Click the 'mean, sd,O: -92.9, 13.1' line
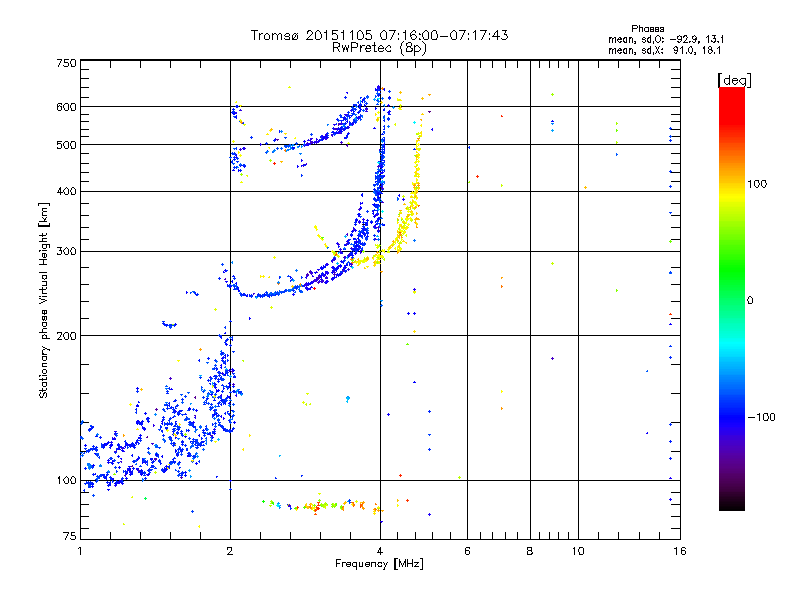The image size is (800, 600). (x=666, y=39)
